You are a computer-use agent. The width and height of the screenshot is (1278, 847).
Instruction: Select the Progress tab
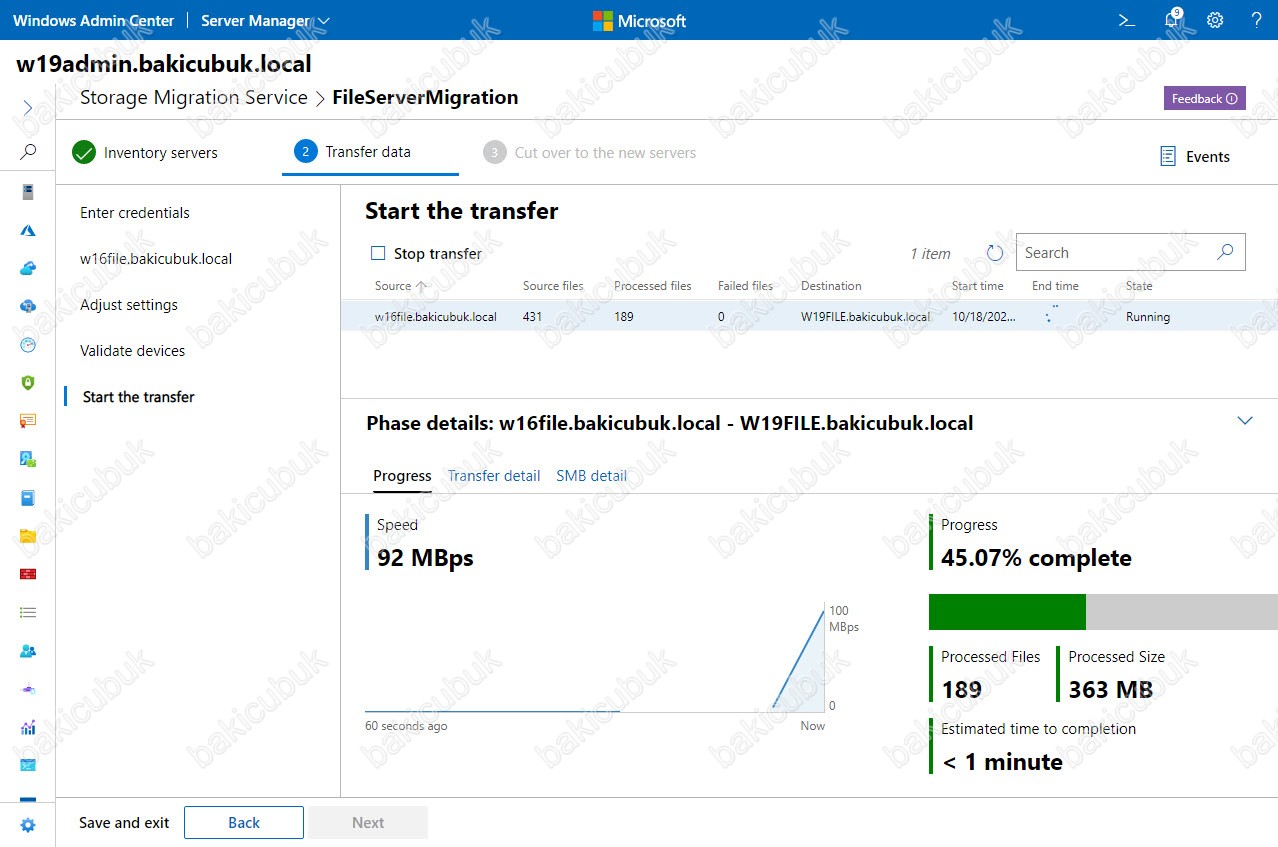pyautogui.click(x=402, y=475)
